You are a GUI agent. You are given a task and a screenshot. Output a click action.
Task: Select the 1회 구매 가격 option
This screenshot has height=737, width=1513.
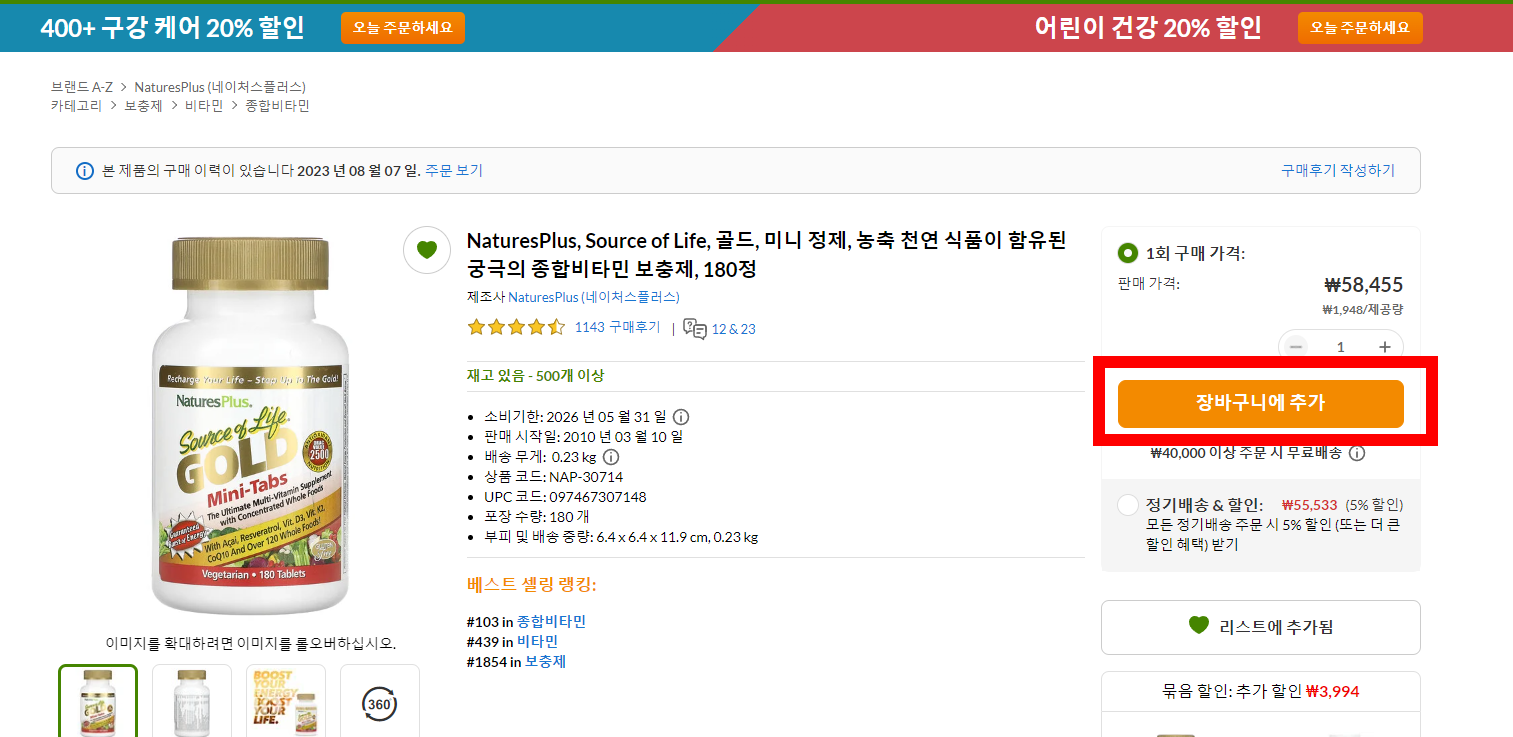click(1129, 253)
